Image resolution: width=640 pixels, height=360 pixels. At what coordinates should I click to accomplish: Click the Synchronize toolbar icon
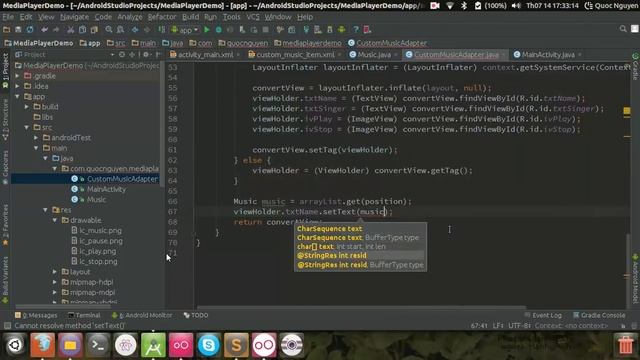(x=30, y=30)
